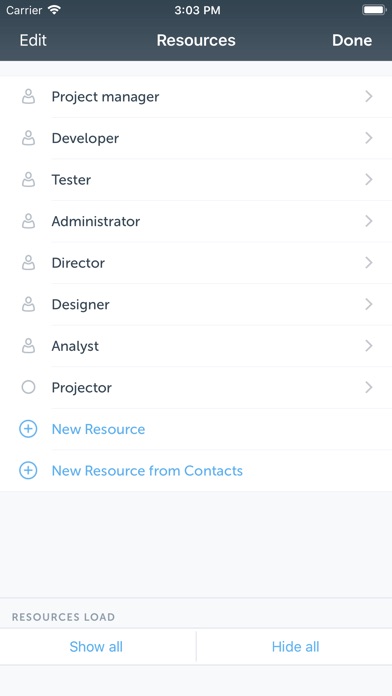Tap the plus icon for New Resource
Image resolution: width=392 pixels, height=696 pixels.
(28, 429)
